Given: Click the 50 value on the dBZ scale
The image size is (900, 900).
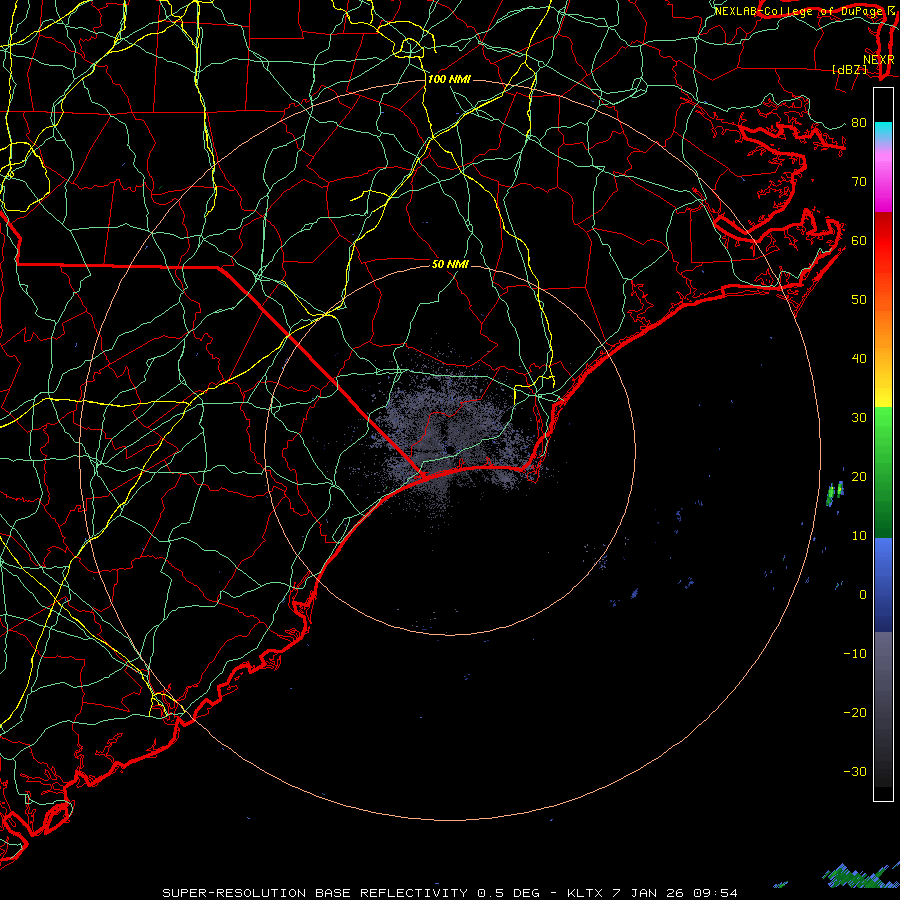Looking at the screenshot, I should [859, 300].
